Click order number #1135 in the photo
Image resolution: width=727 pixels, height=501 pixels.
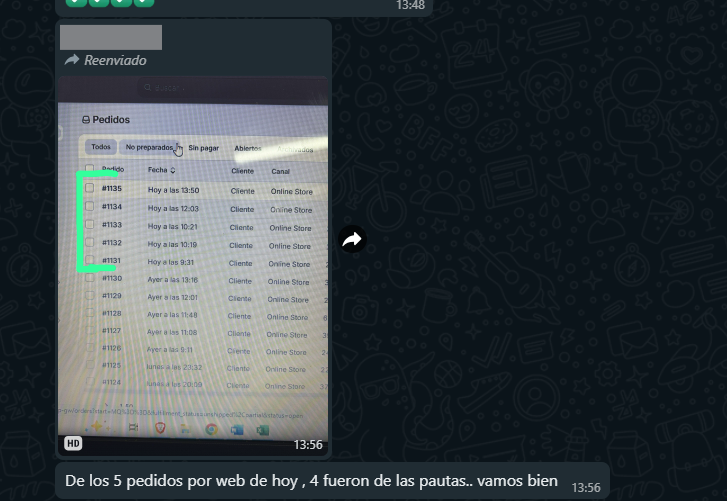112,188
